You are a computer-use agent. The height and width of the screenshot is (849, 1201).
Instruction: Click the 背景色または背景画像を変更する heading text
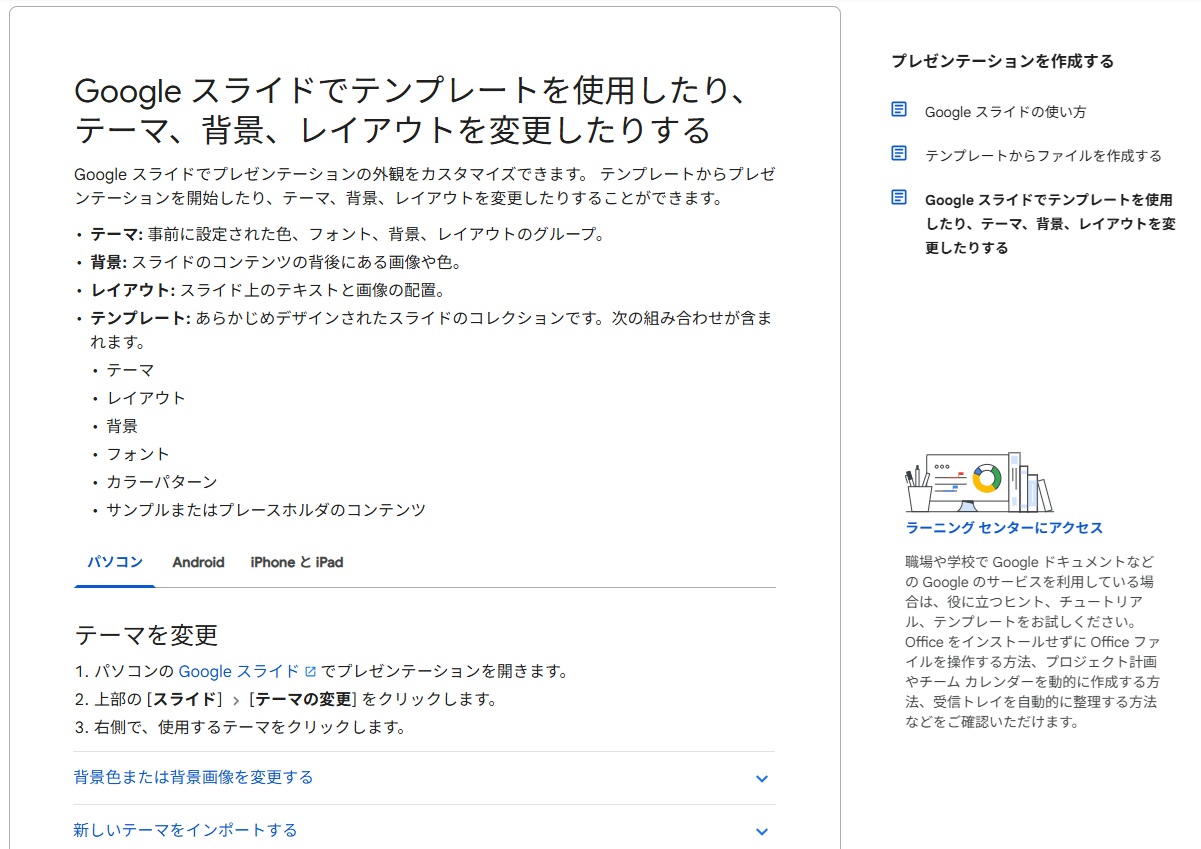coord(193,777)
